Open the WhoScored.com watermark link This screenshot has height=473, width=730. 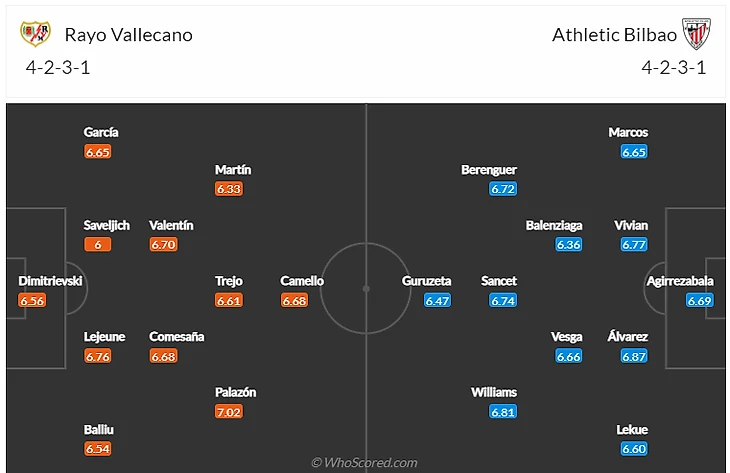[x=364, y=462]
